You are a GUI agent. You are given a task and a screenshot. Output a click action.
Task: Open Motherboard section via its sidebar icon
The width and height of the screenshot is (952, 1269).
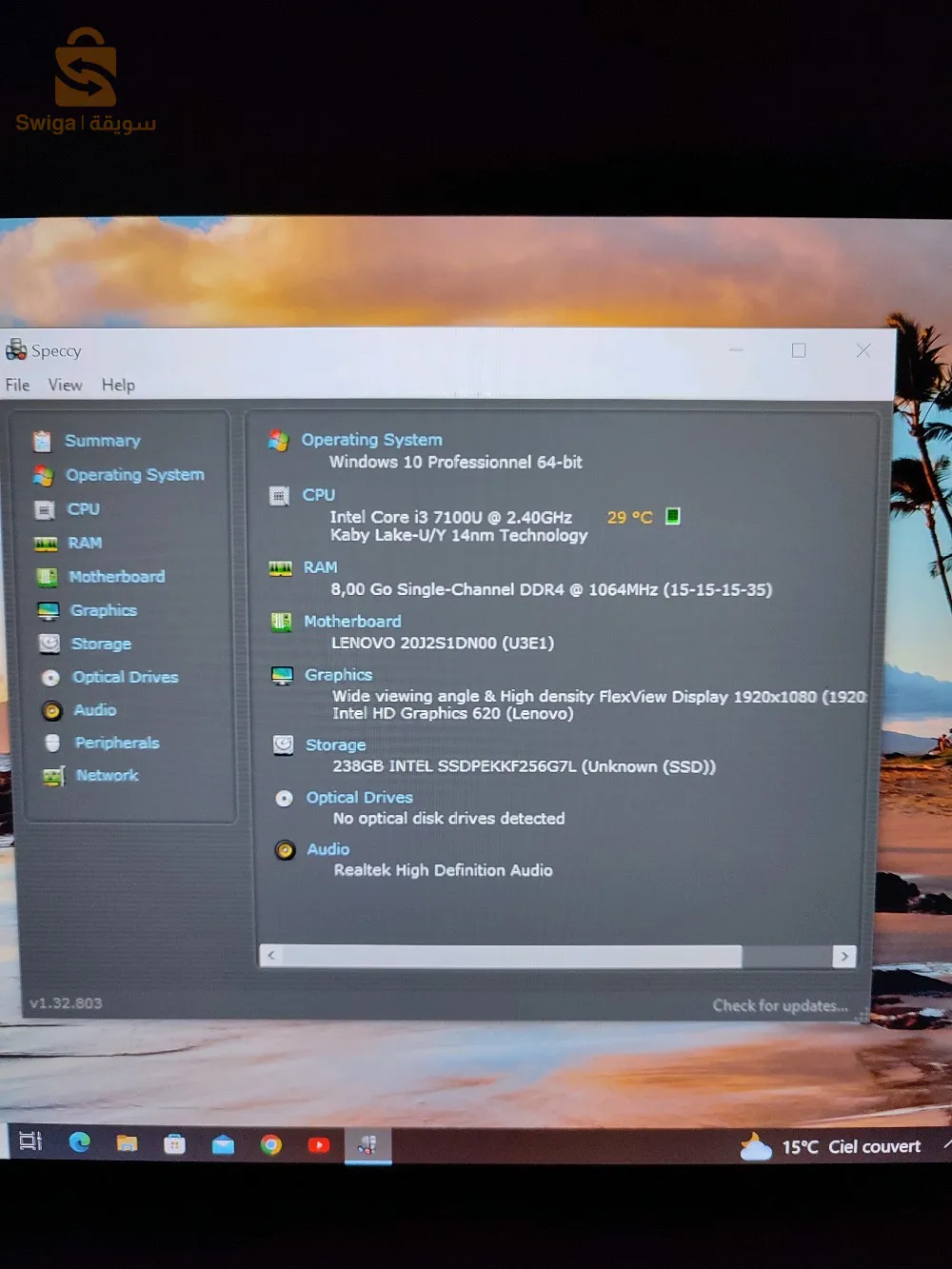point(47,577)
